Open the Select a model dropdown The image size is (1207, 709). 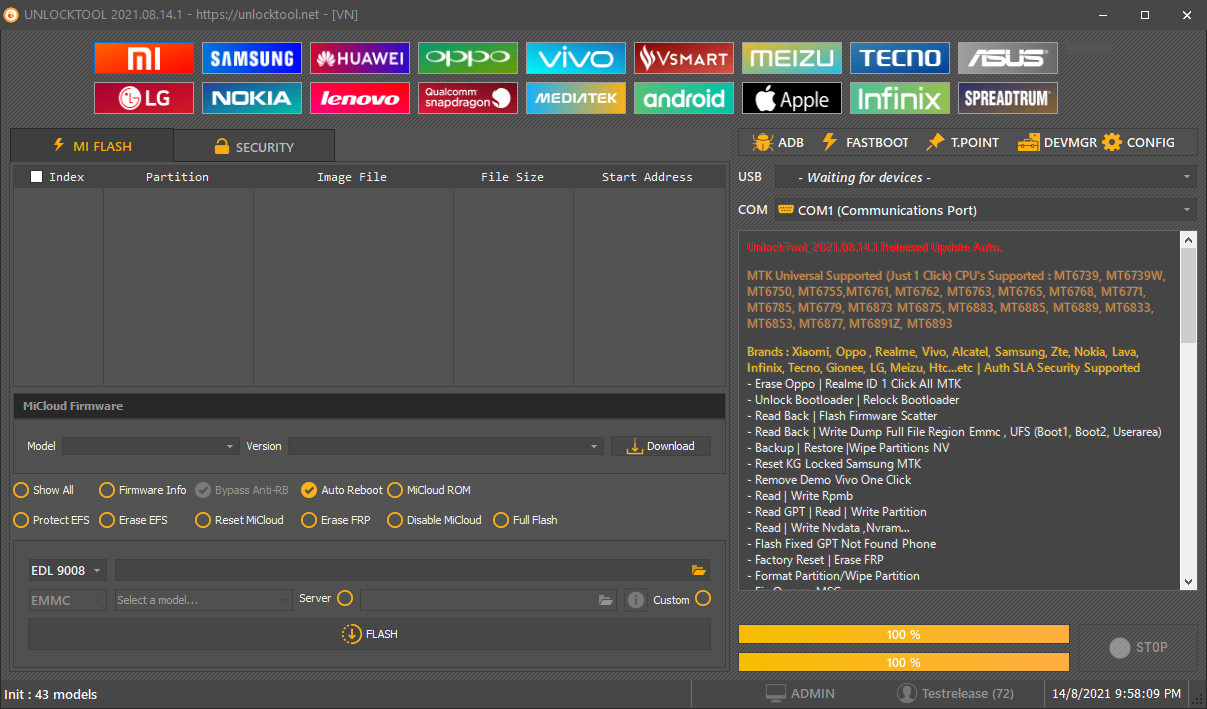(203, 600)
